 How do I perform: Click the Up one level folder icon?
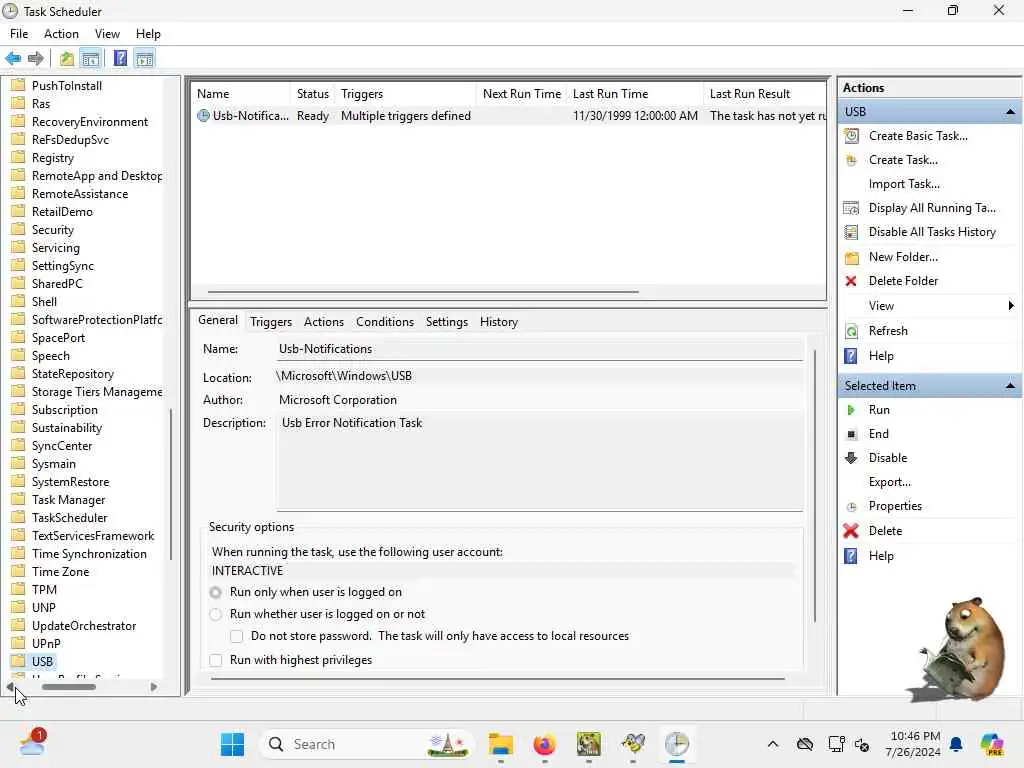tap(67, 59)
